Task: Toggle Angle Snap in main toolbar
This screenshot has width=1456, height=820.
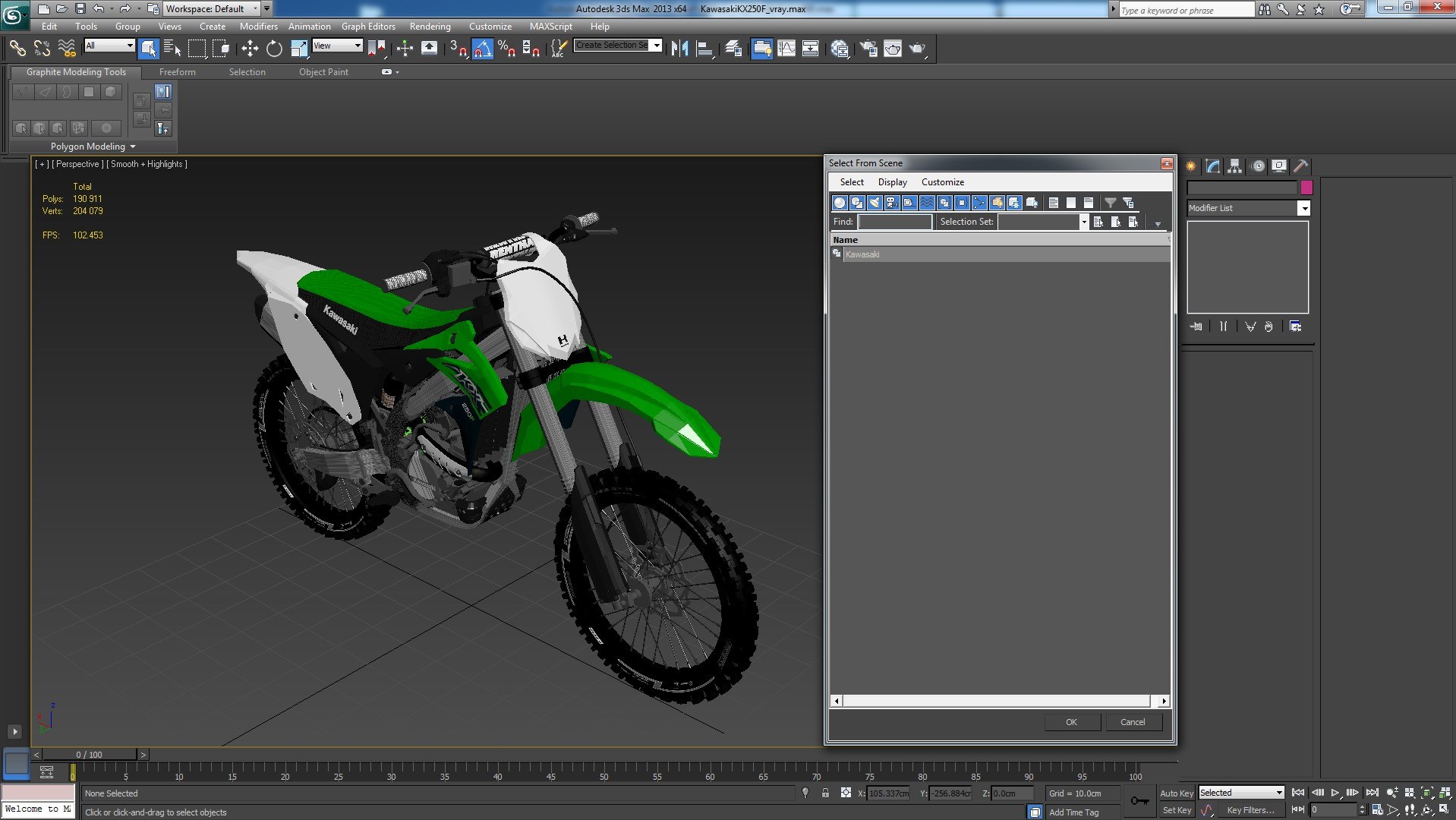Action: [x=482, y=49]
